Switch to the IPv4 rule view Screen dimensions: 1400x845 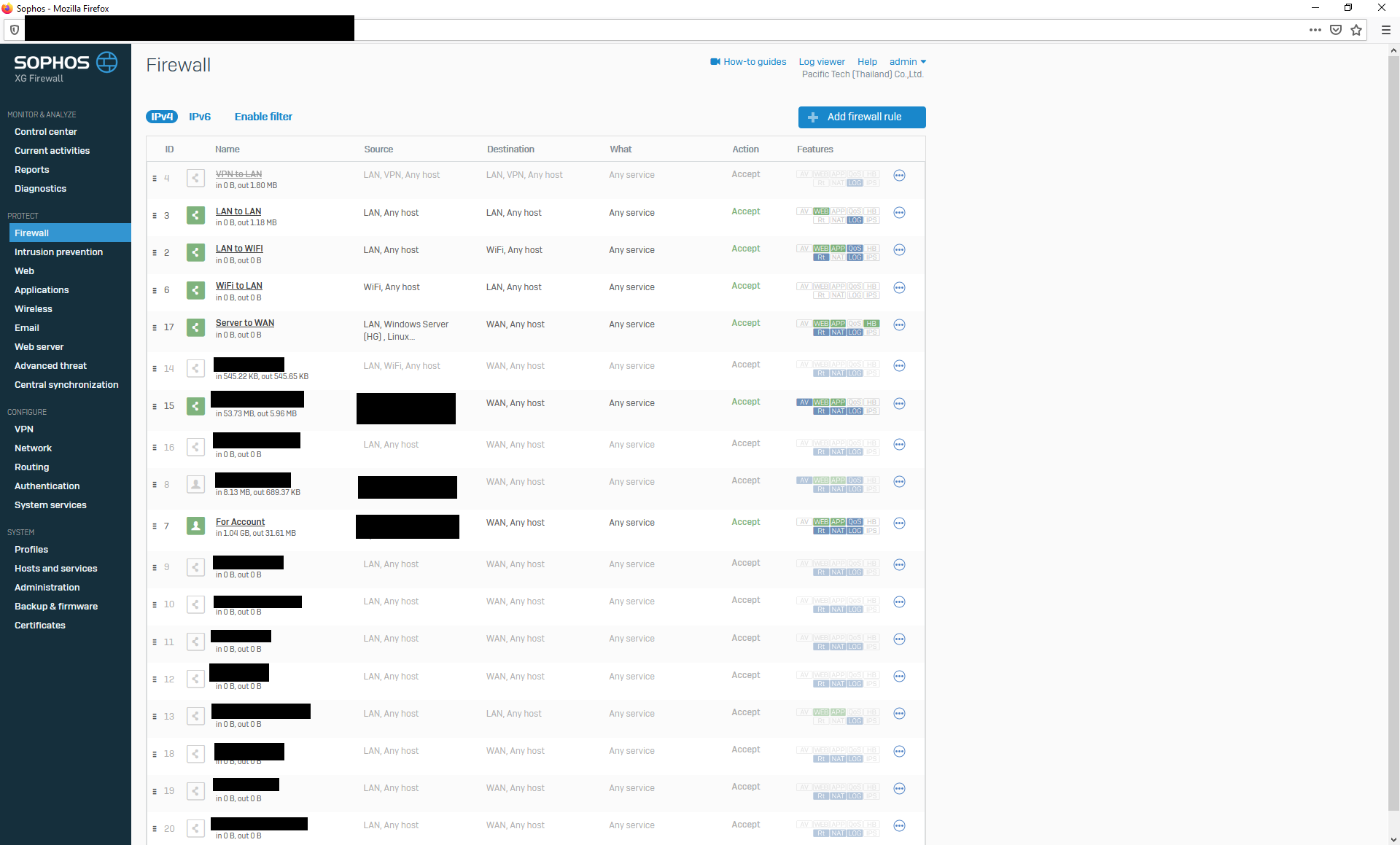click(162, 117)
